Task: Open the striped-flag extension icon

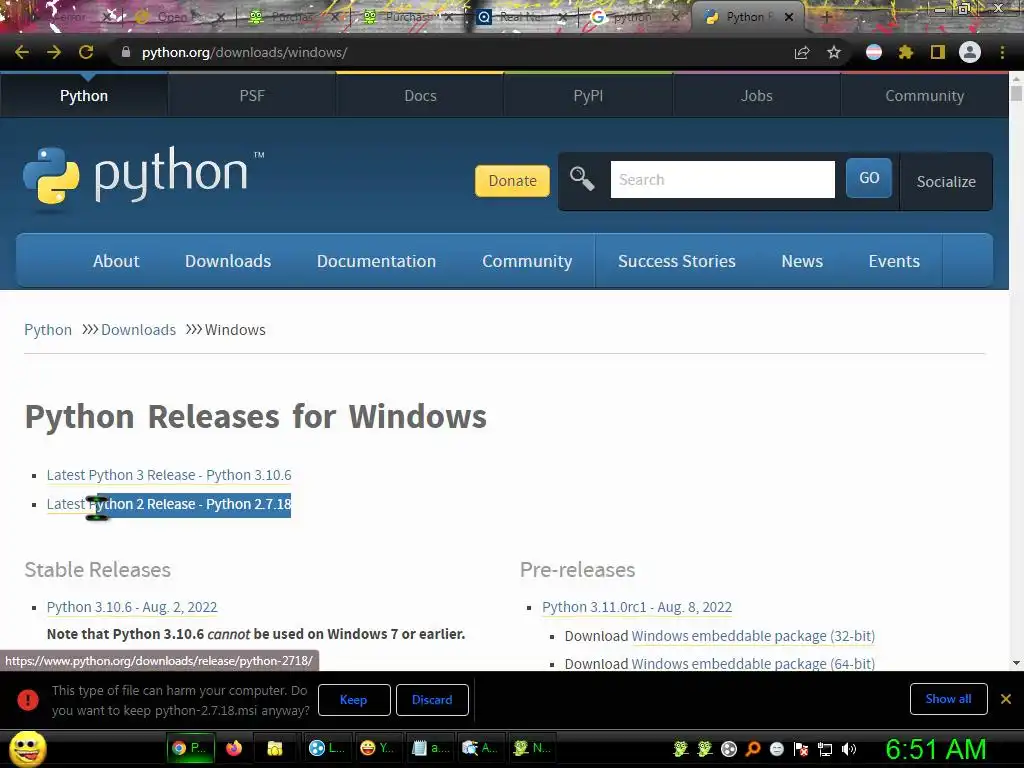Action: pyautogui.click(x=874, y=52)
